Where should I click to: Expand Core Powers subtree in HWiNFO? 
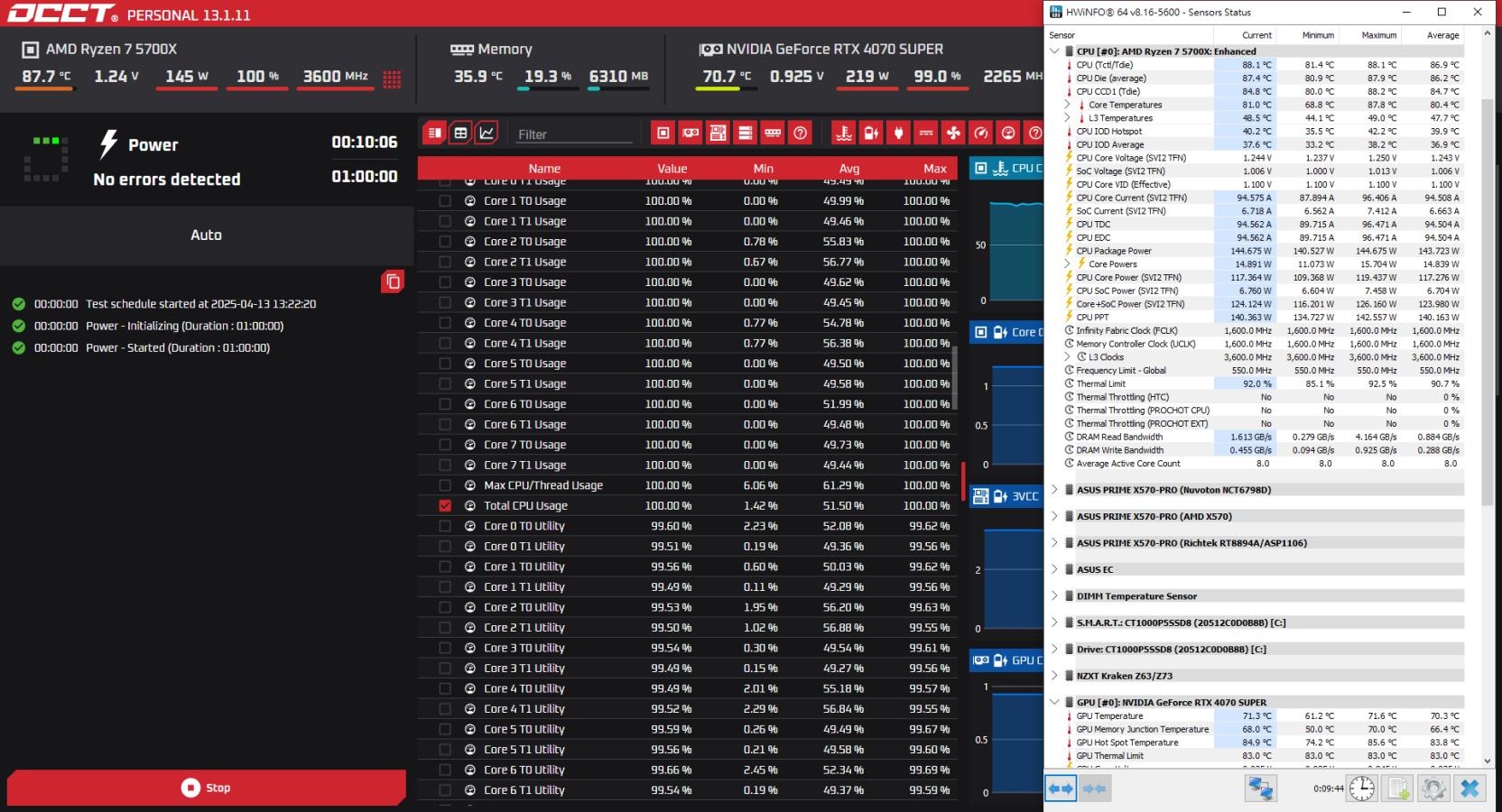[1067, 264]
